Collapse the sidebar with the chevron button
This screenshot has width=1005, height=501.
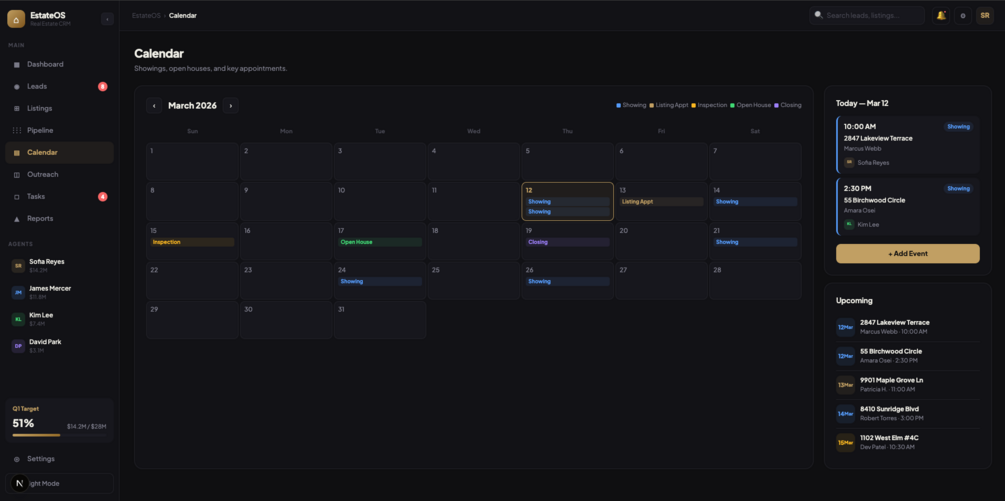tap(107, 19)
